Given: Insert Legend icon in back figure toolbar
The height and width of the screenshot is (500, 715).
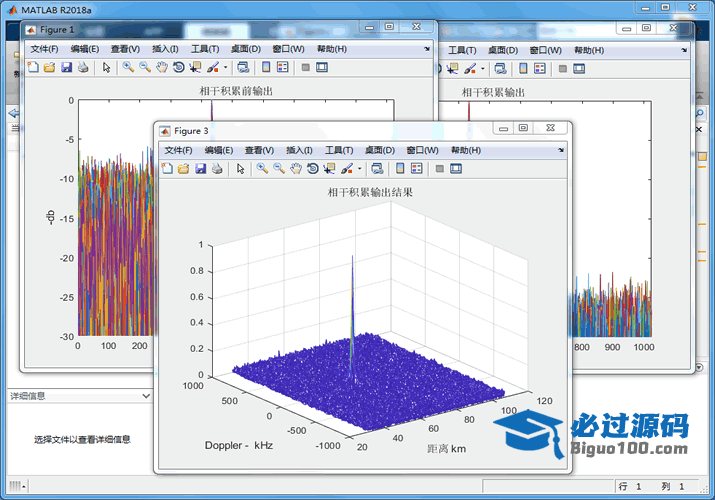Looking at the screenshot, I should [x=540, y=69].
